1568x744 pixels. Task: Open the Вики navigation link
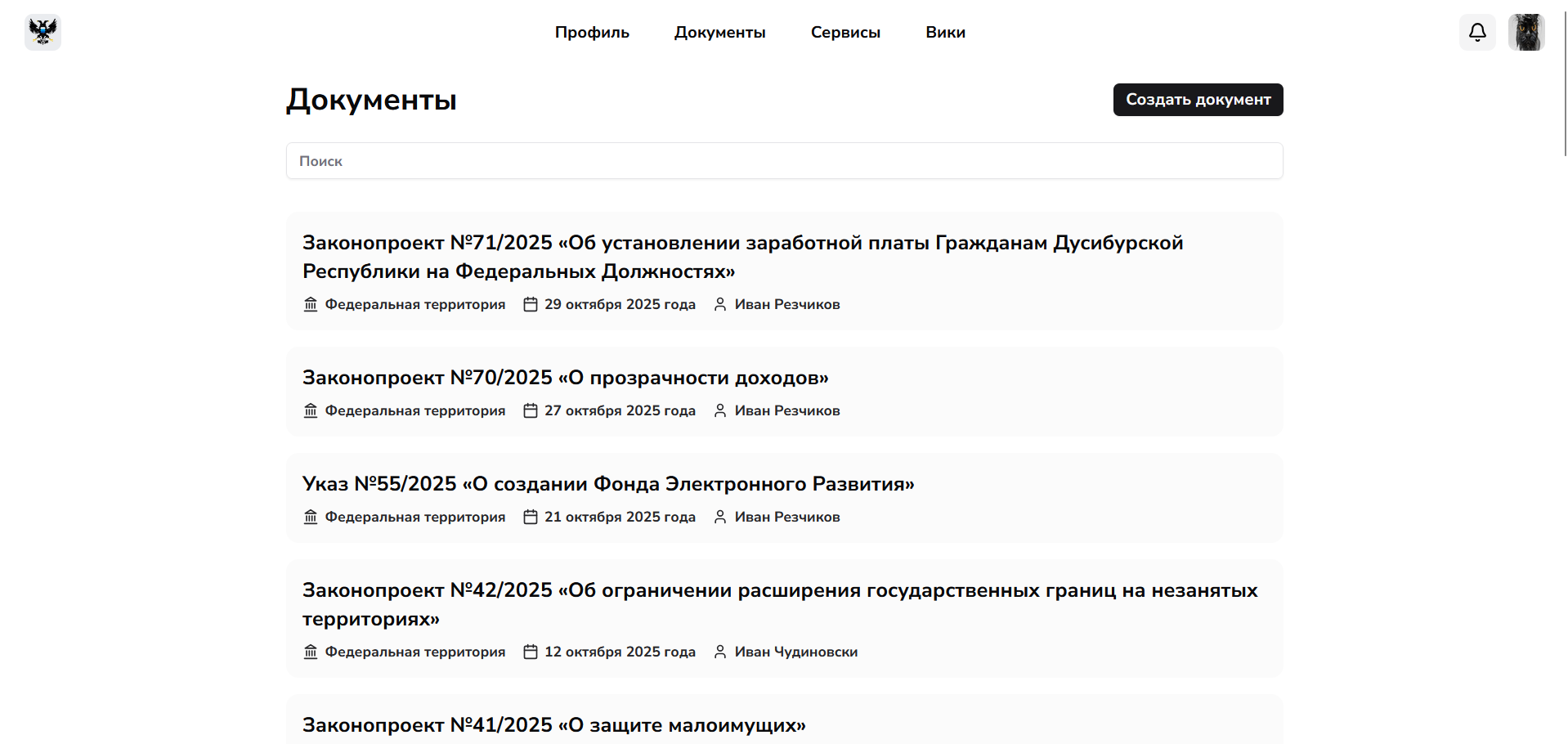[945, 32]
